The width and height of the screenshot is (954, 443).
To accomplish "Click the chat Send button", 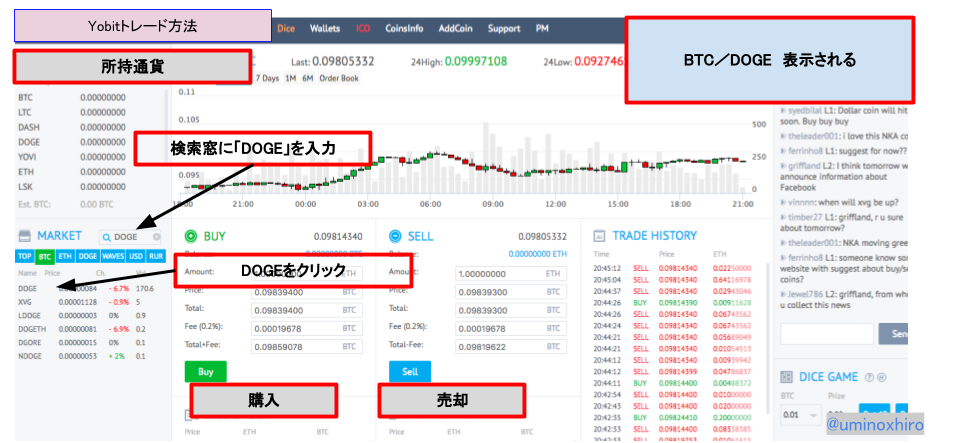I will tap(894, 334).
